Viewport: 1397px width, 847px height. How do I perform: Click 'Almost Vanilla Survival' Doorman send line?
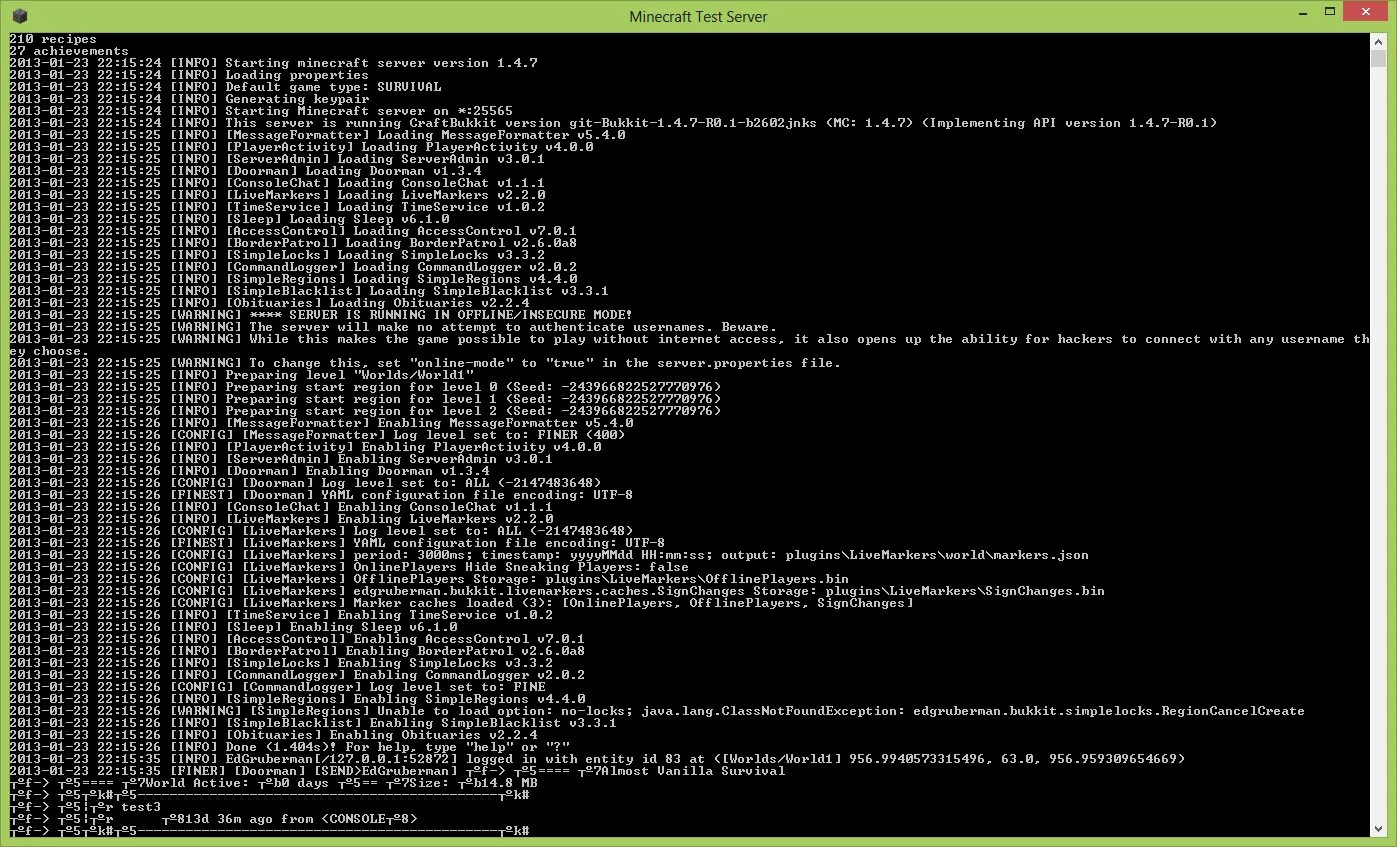pos(398,771)
